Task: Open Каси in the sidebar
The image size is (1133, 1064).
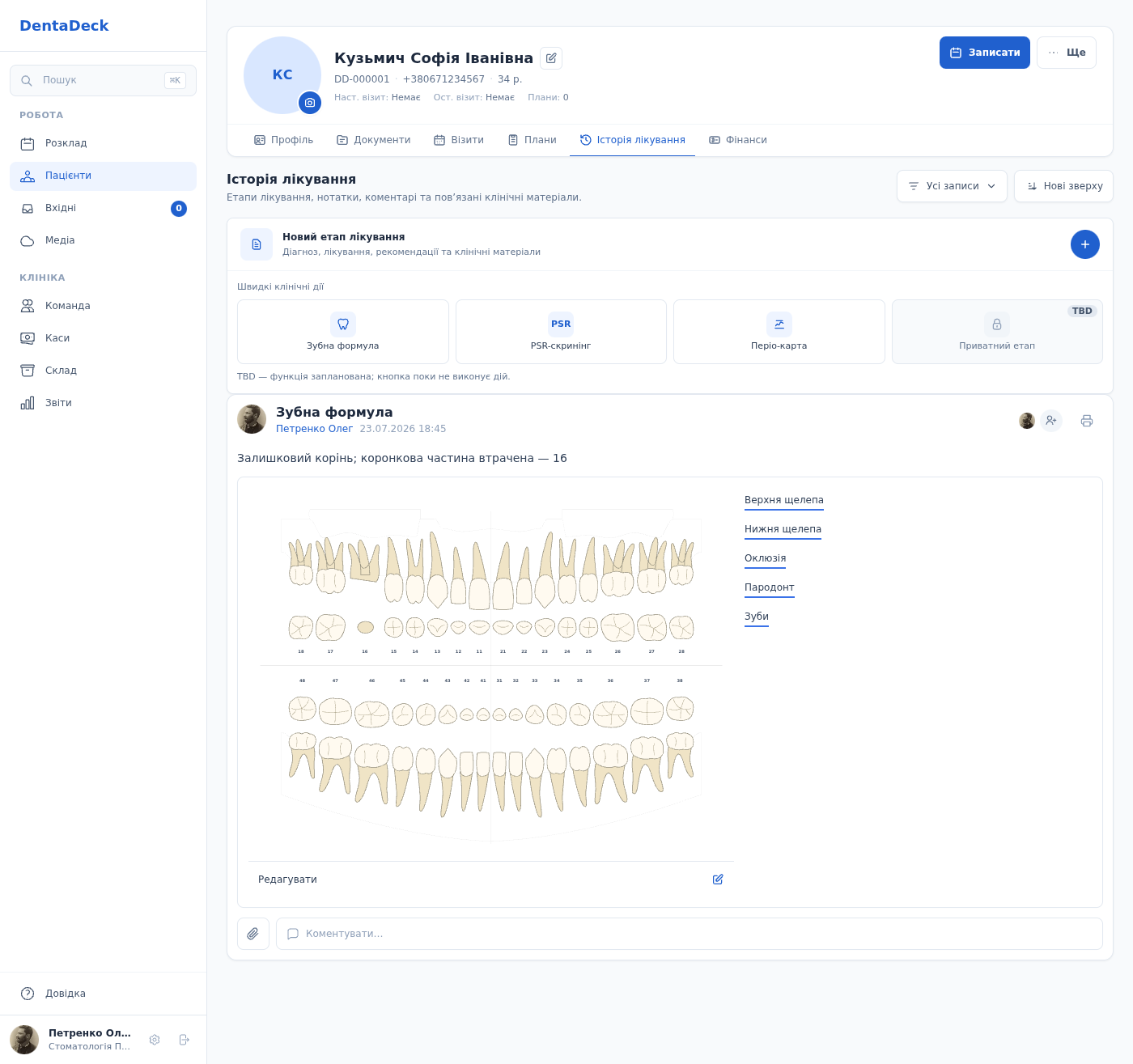Action: (x=103, y=338)
